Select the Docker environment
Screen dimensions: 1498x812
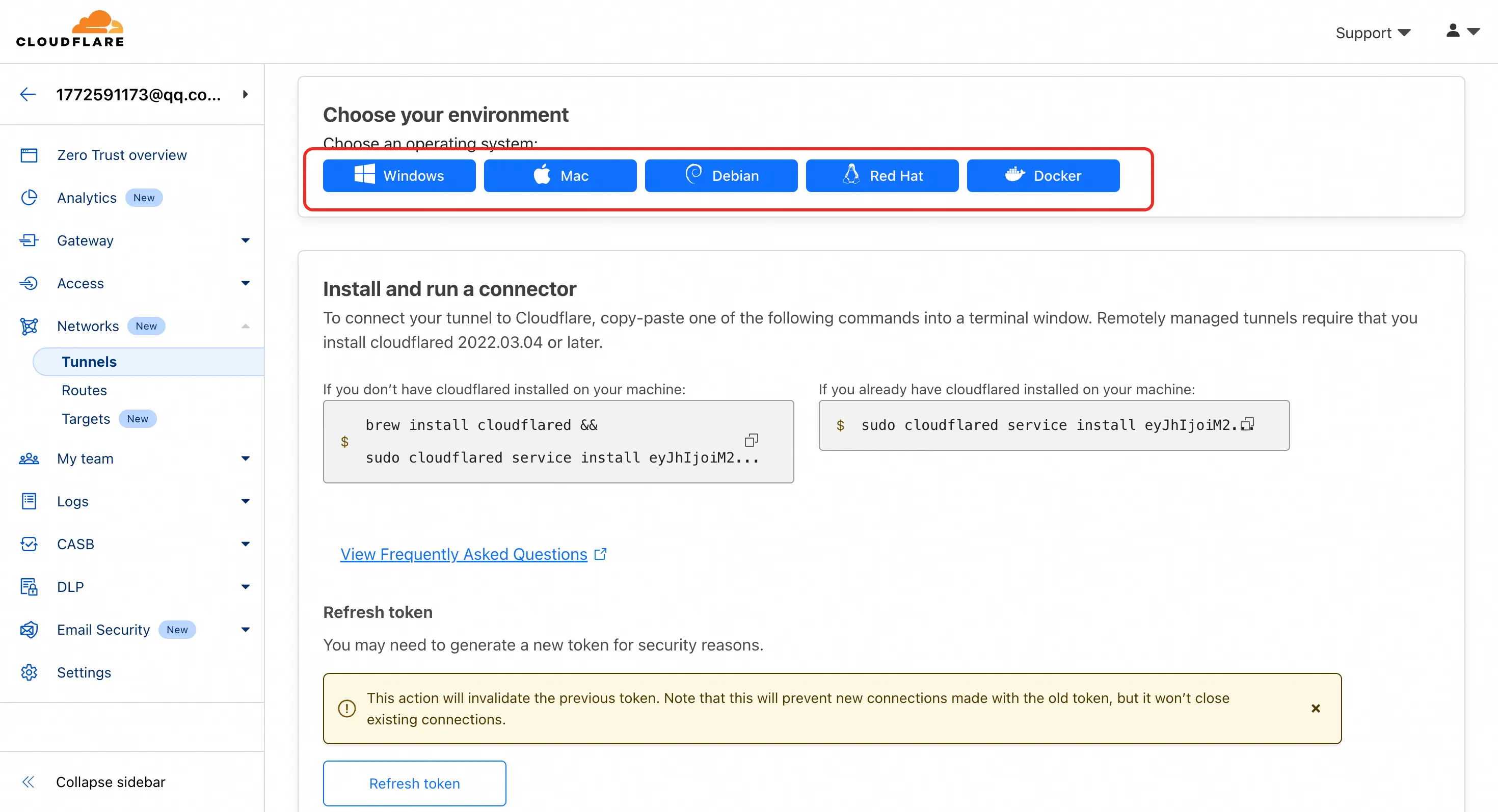1044,176
